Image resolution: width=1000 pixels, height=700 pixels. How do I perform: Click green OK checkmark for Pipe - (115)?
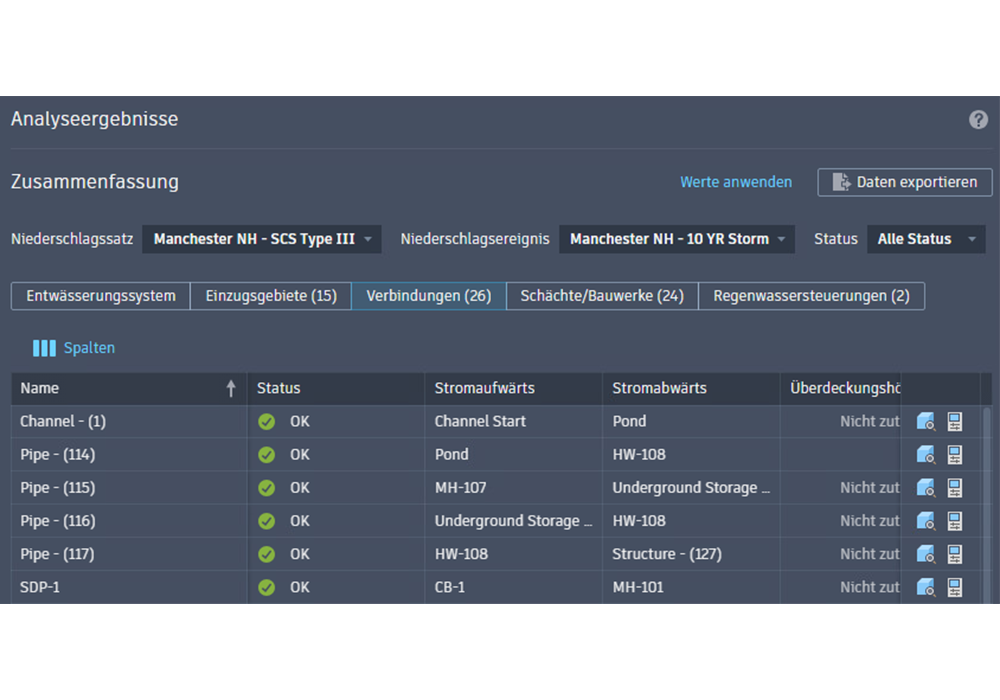click(x=267, y=488)
